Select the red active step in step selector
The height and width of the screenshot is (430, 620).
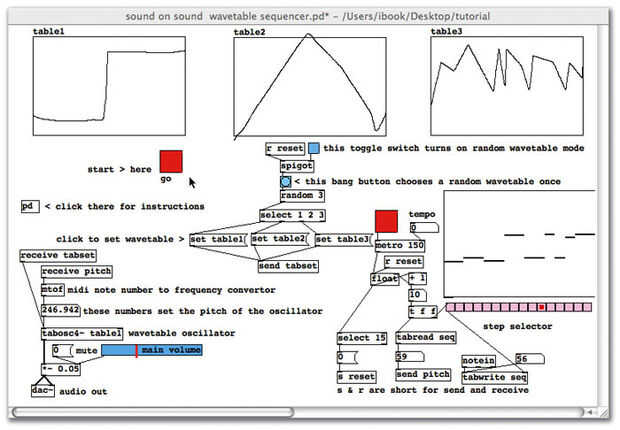tap(542, 307)
